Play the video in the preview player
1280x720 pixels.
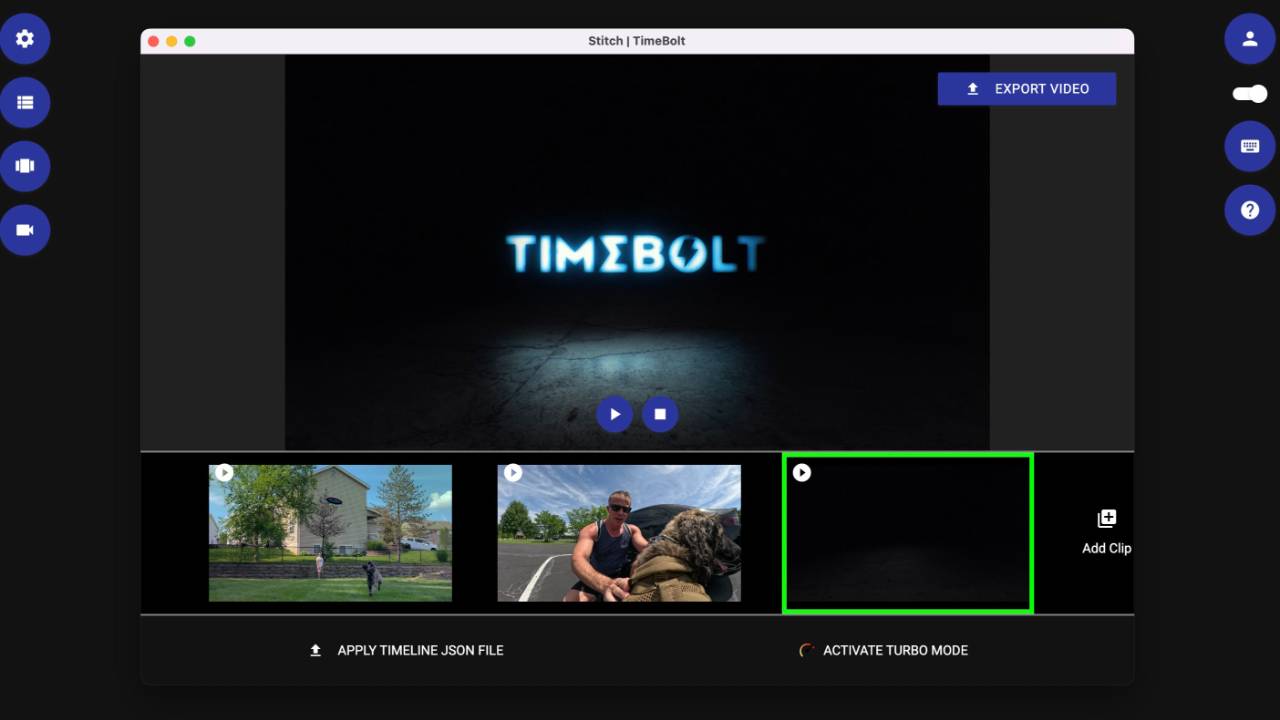[x=614, y=413]
